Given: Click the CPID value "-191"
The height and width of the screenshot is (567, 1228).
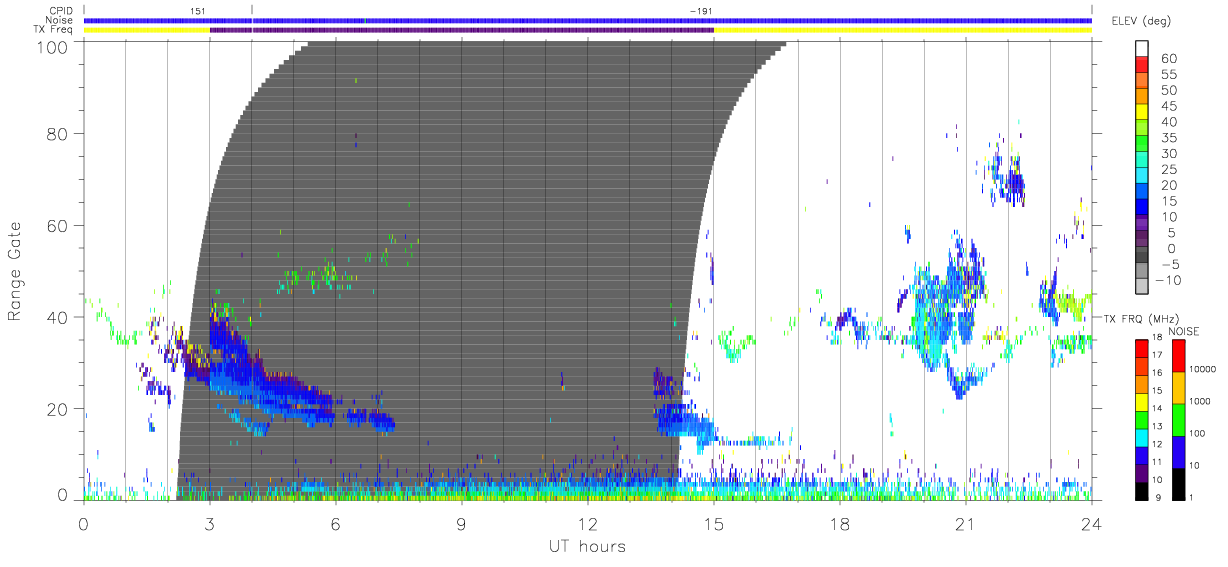Looking at the screenshot, I should coord(700,10).
